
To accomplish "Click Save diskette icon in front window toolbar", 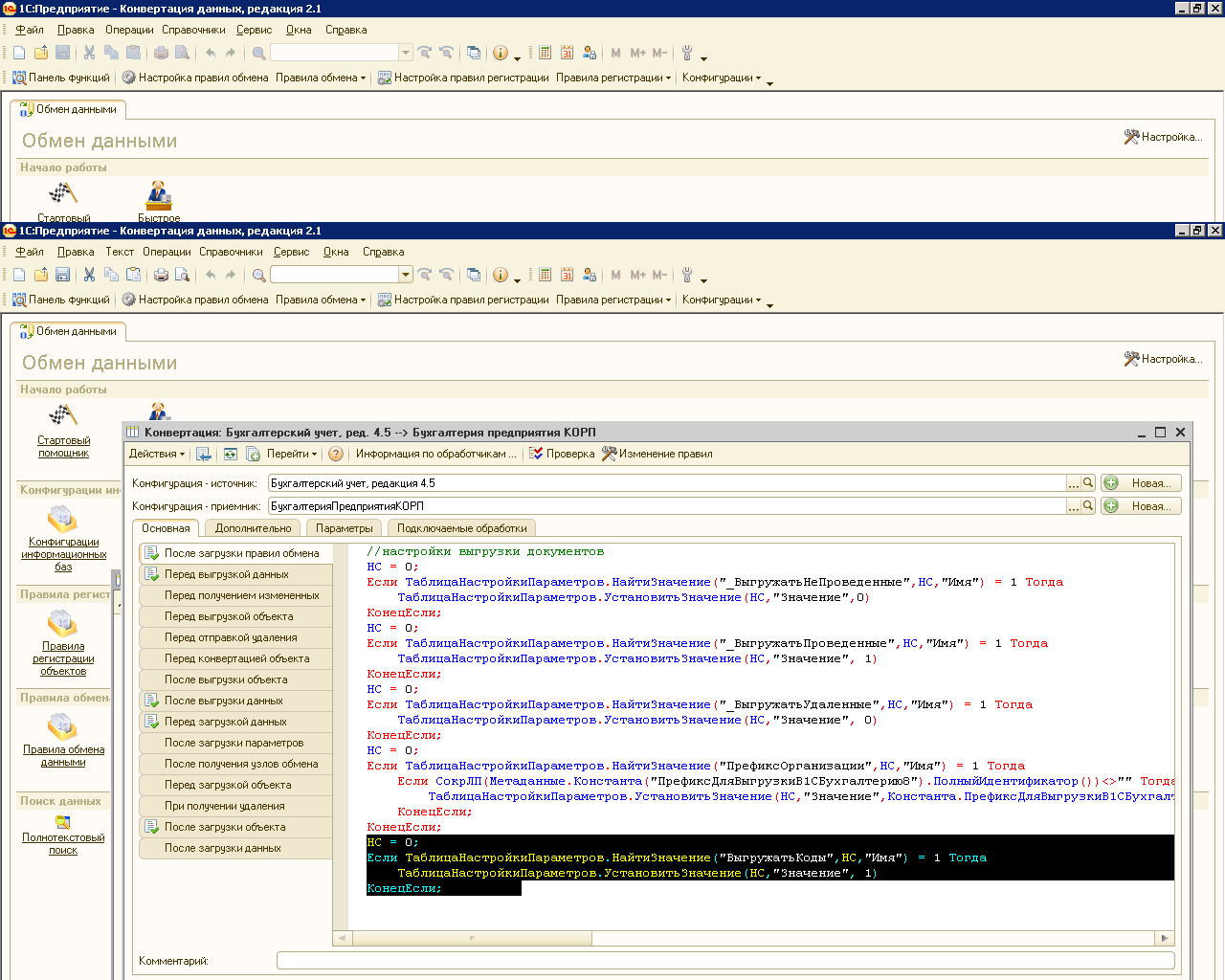I will [x=63, y=275].
